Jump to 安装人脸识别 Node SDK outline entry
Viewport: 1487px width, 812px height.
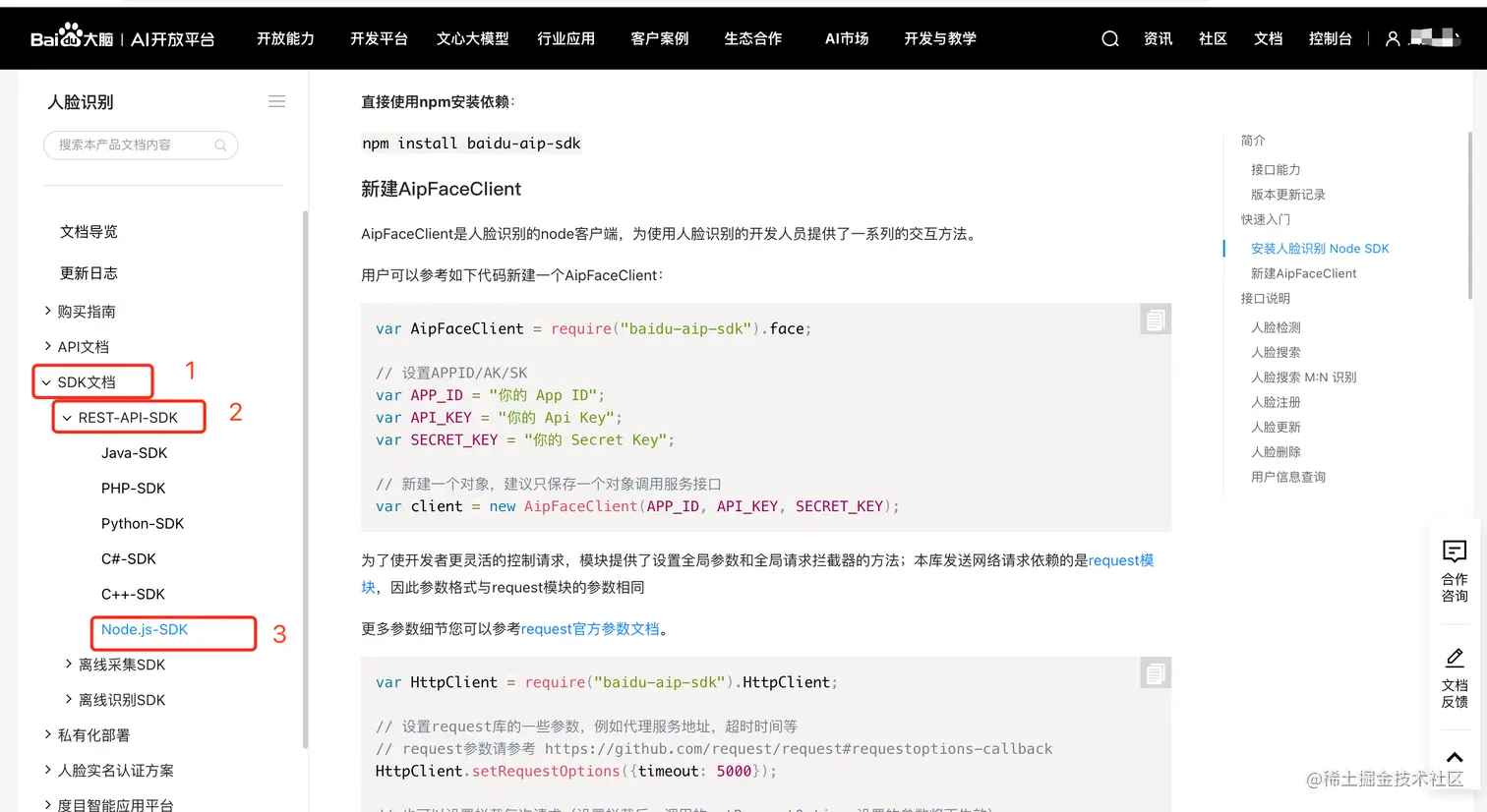1320,249
